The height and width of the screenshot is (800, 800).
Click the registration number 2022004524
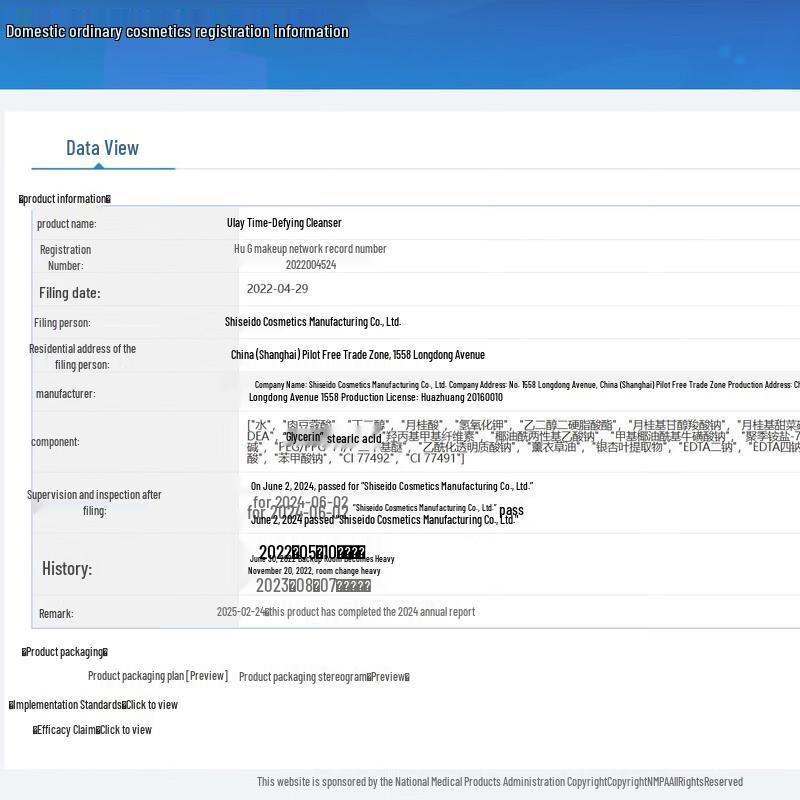tap(311, 265)
